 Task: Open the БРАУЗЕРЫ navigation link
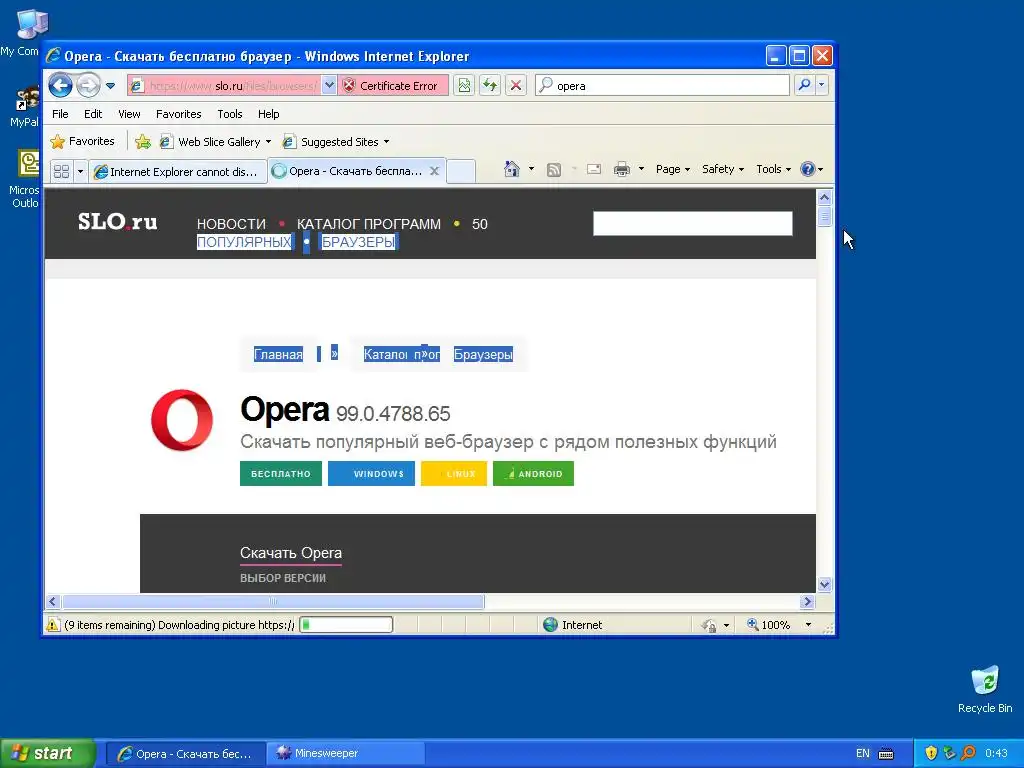pyautogui.click(x=359, y=242)
